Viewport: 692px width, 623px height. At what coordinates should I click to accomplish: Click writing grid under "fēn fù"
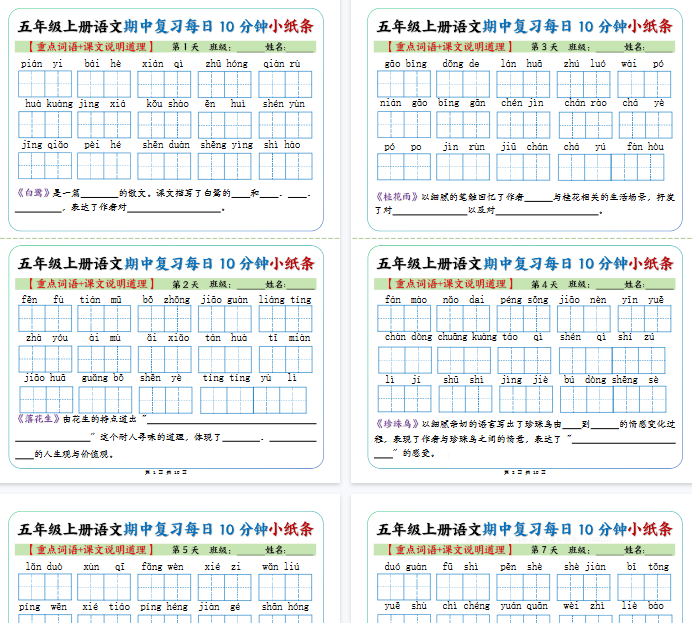click(43, 320)
